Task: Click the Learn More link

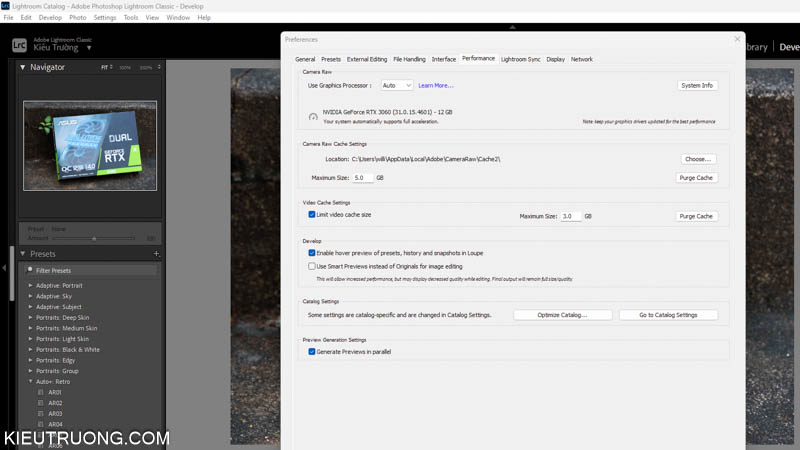Action: 436,86
